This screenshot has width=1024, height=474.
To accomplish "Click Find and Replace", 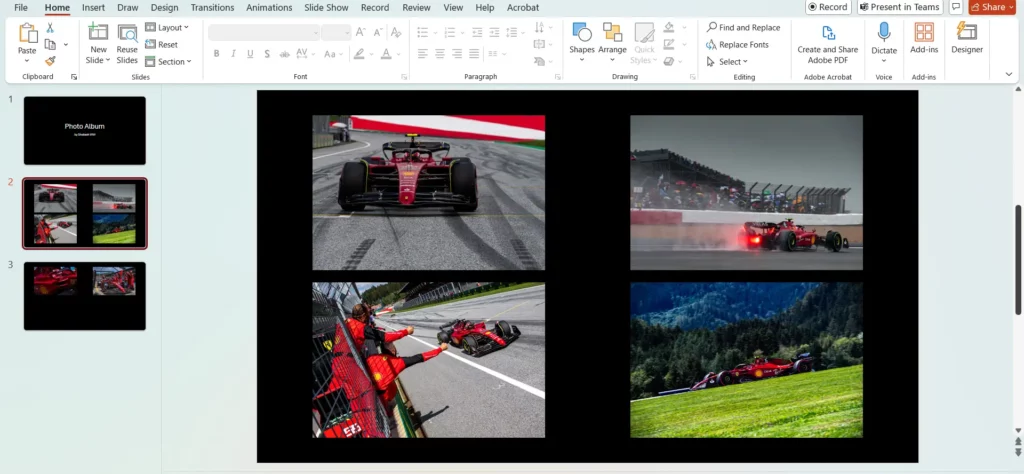I will [743, 28].
